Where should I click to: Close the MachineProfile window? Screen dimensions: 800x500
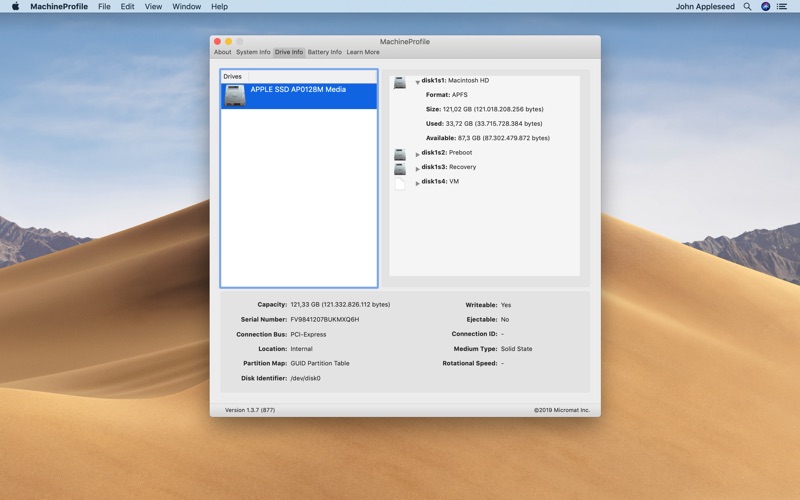(x=217, y=41)
